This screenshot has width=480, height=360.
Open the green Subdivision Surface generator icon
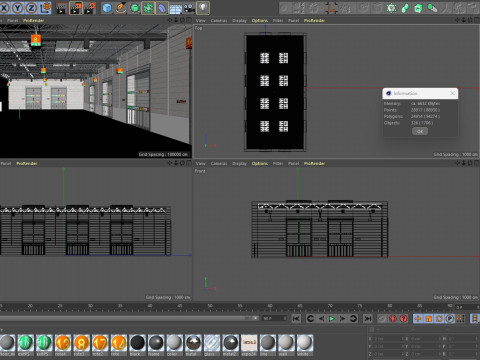(135, 8)
